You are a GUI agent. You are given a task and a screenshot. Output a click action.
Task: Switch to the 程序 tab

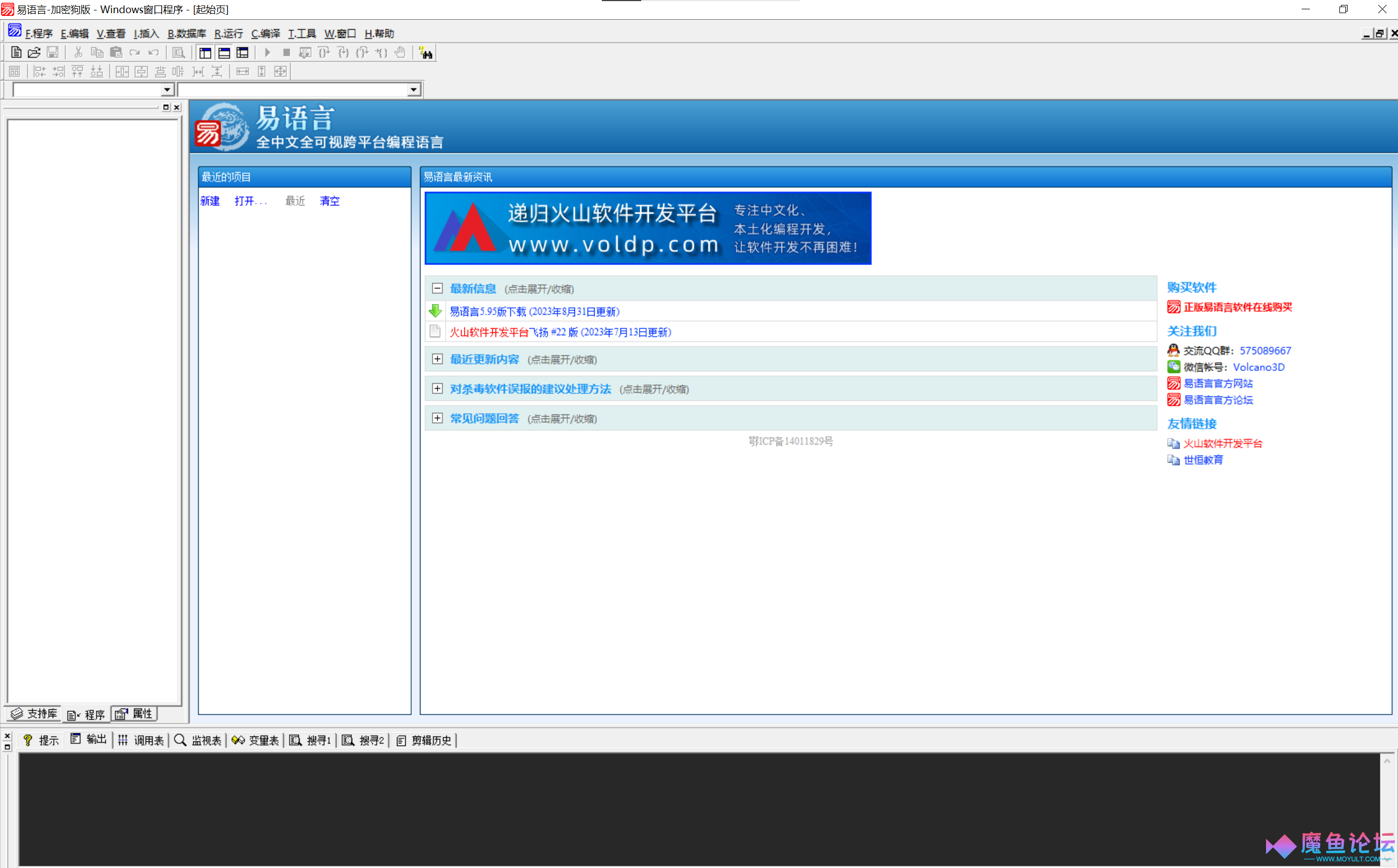[x=86, y=715]
